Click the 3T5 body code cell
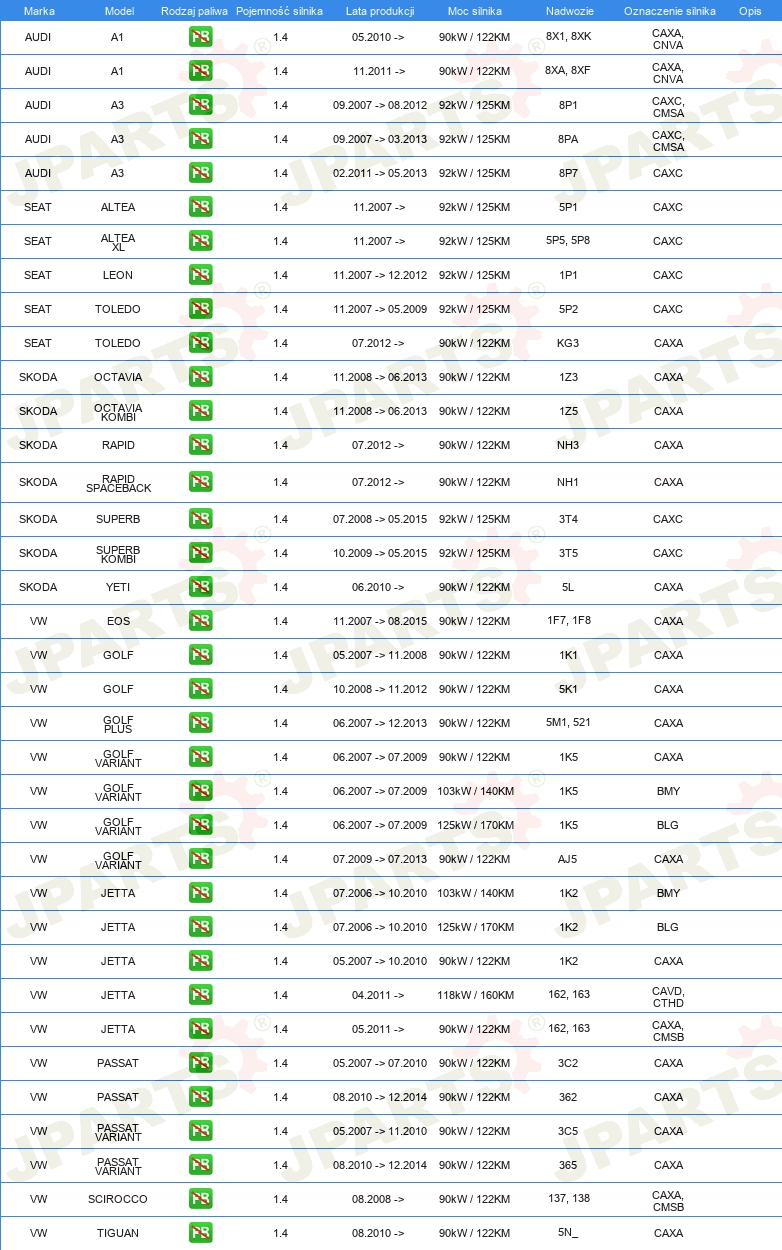Image resolution: width=782 pixels, height=1250 pixels. coord(568,553)
